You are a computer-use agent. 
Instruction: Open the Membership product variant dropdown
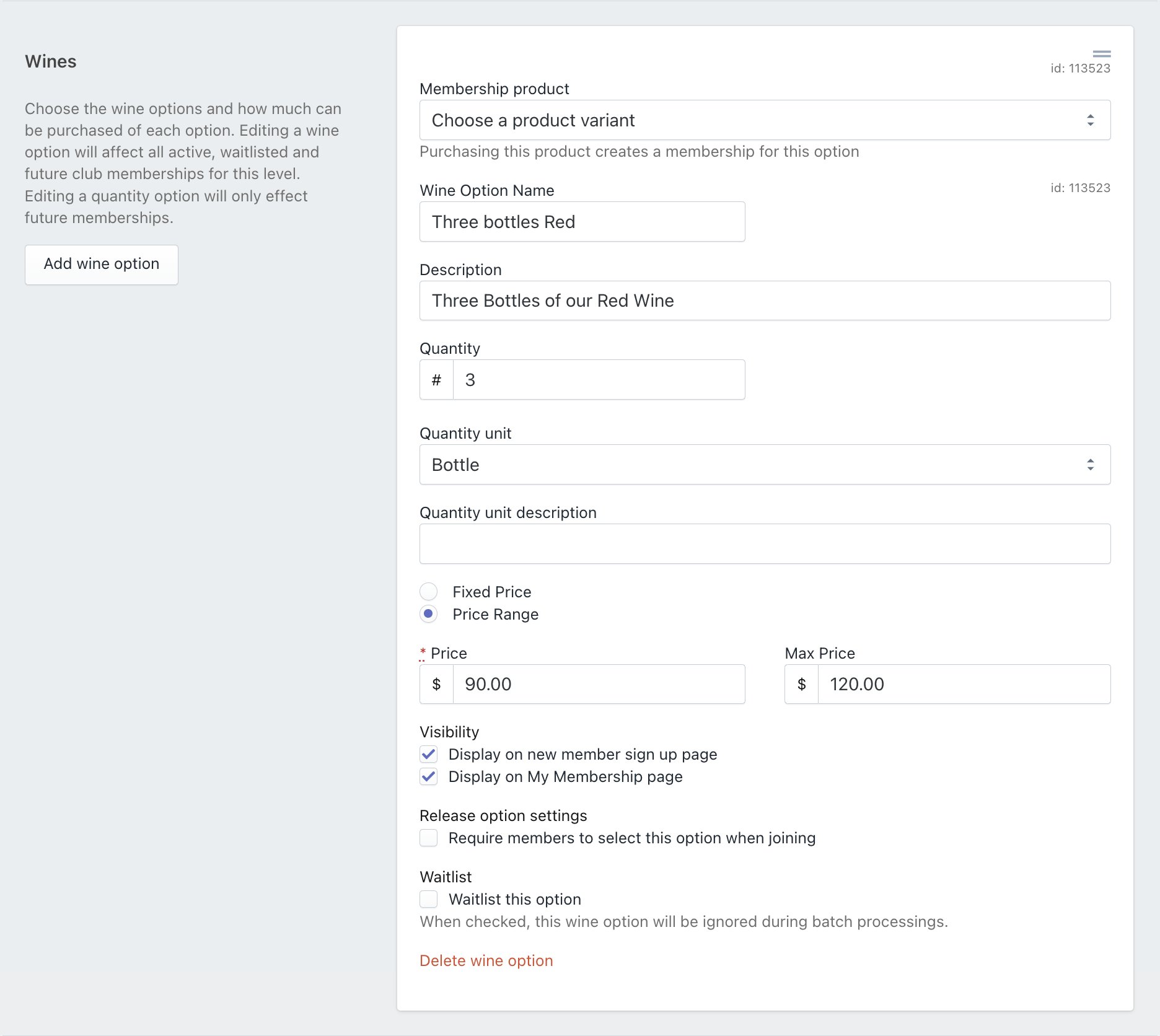point(765,120)
